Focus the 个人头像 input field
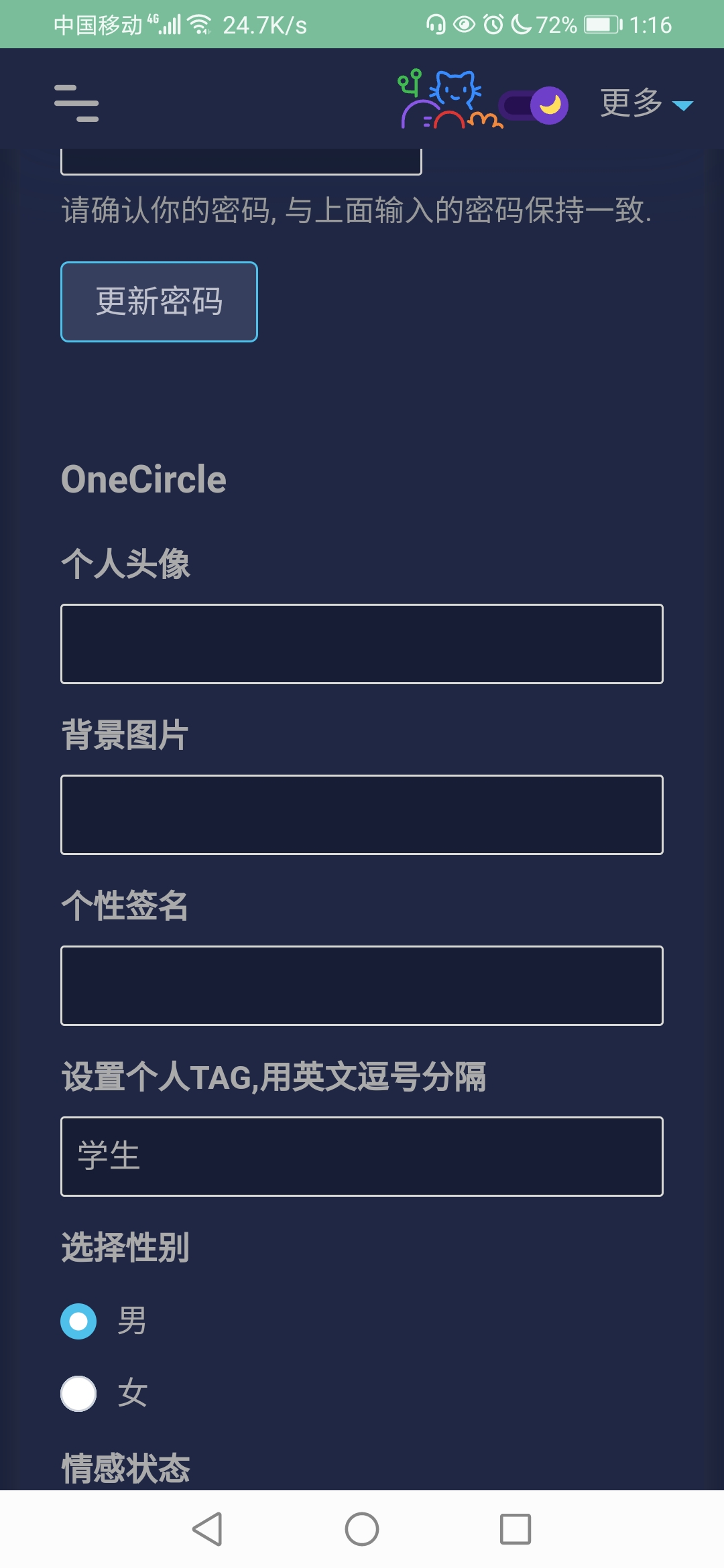The image size is (724, 1568). (x=362, y=644)
